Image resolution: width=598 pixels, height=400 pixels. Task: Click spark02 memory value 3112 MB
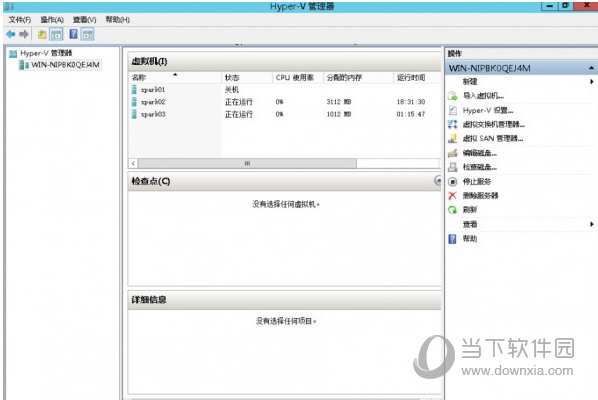coord(339,102)
